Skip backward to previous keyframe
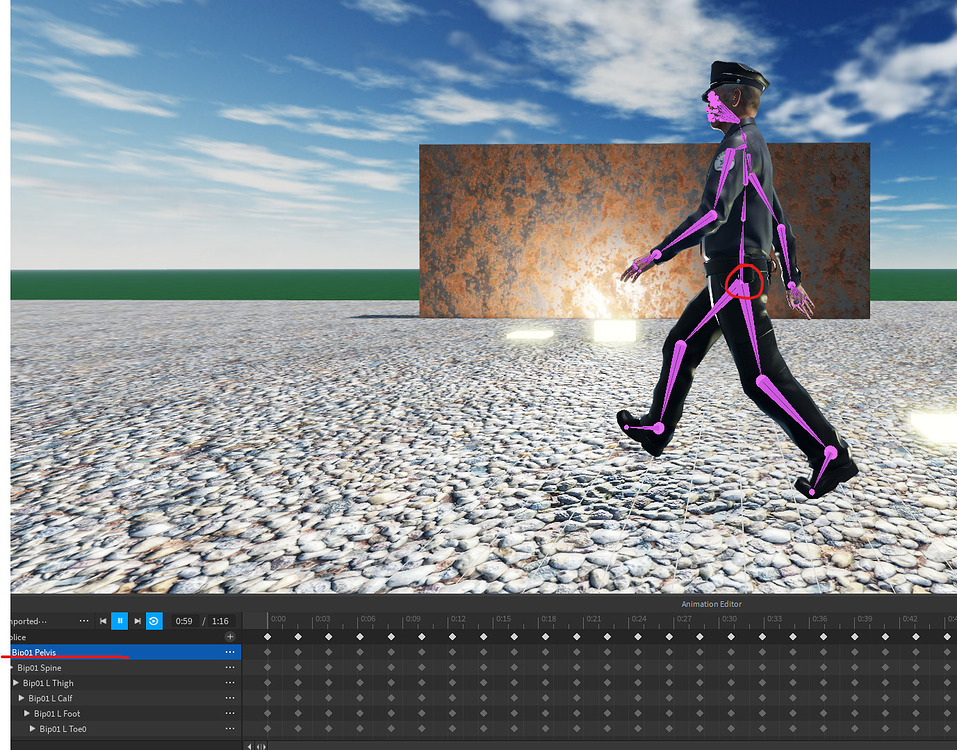Screen dimensions: 957x750 pos(103,621)
